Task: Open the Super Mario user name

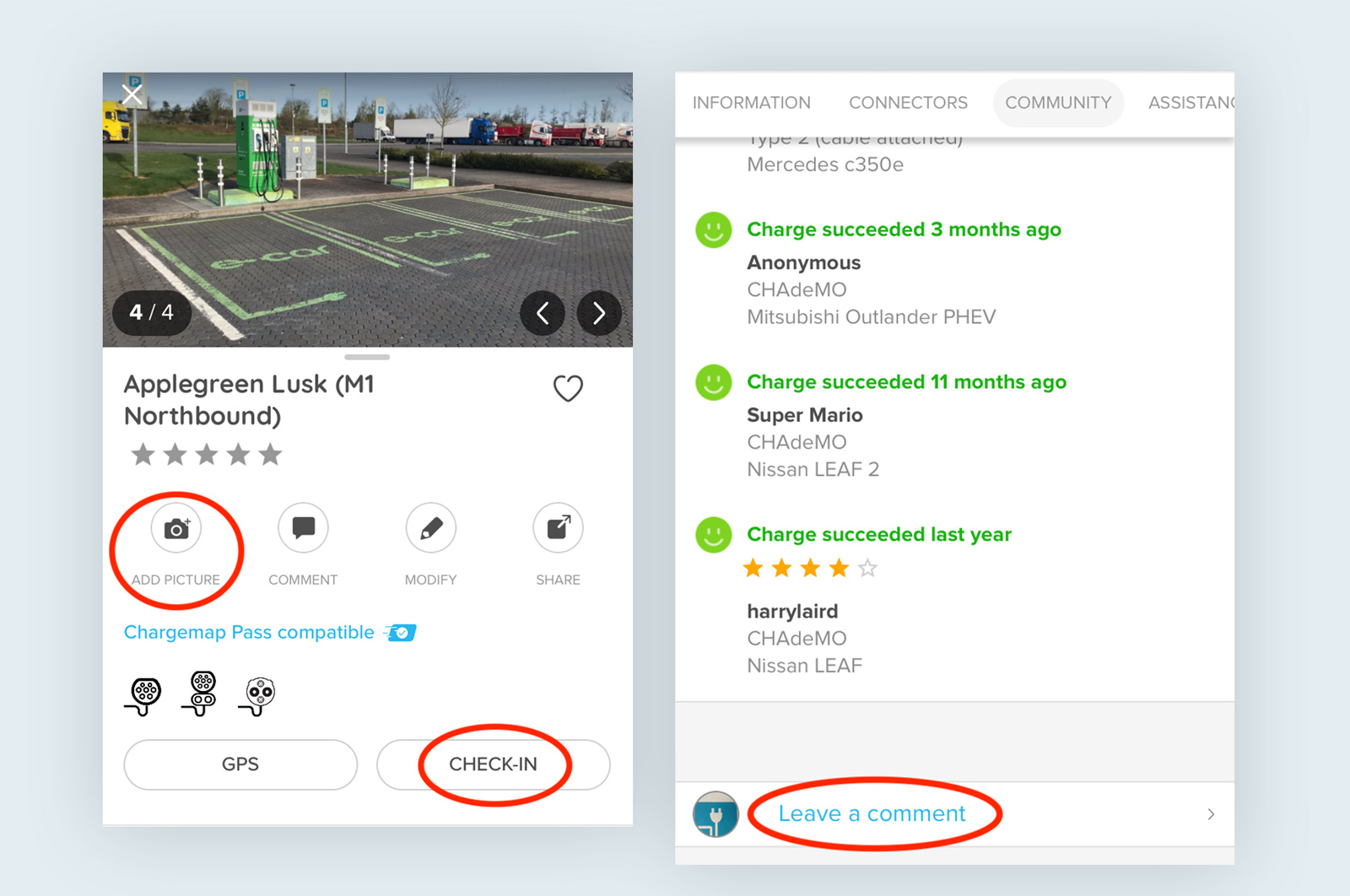Action: click(805, 415)
